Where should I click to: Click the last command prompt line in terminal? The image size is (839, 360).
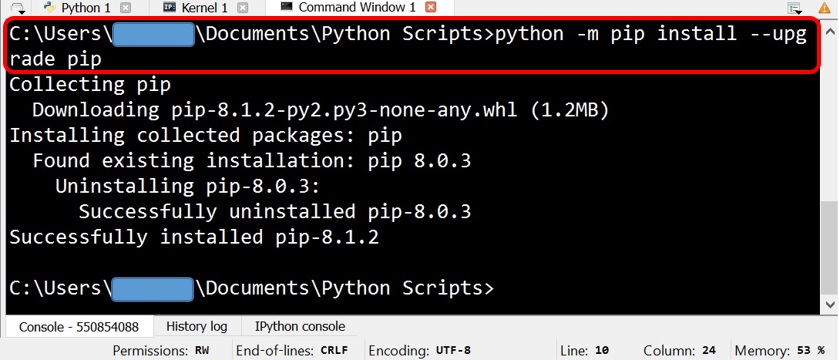(251, 288)
